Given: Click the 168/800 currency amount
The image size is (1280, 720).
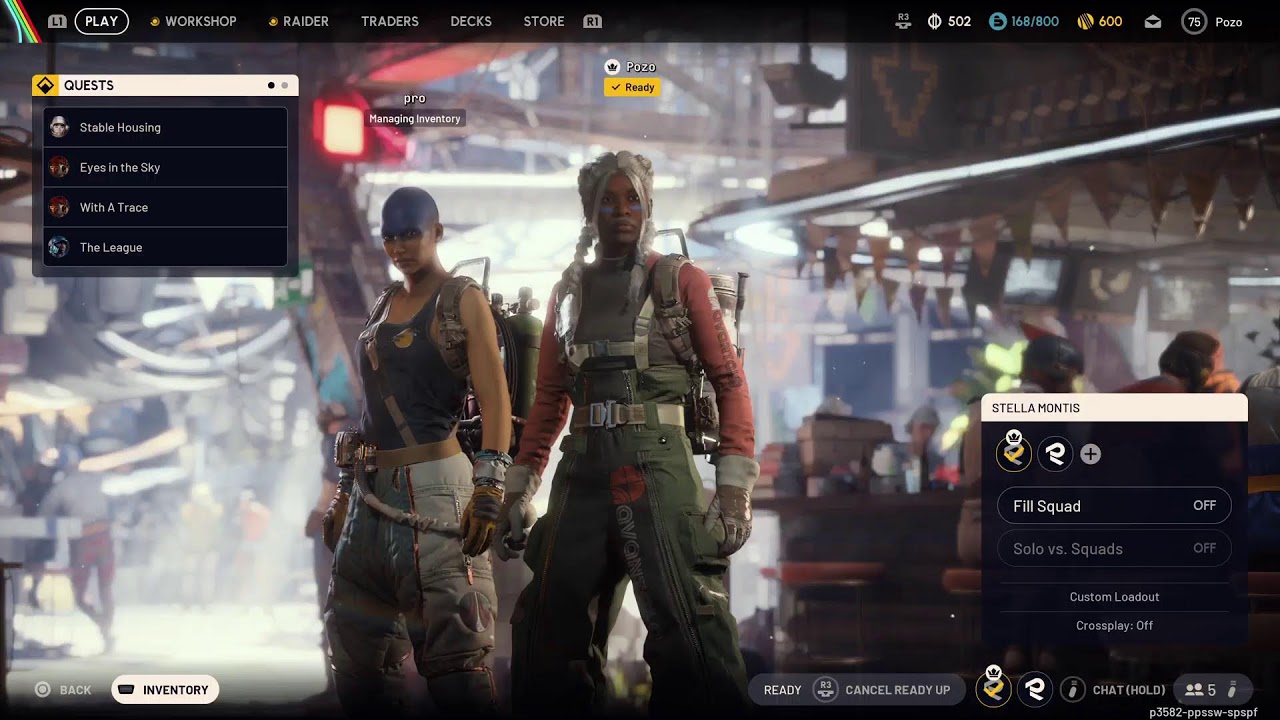Looking at the screenshot, I should tap(1035, 21).
